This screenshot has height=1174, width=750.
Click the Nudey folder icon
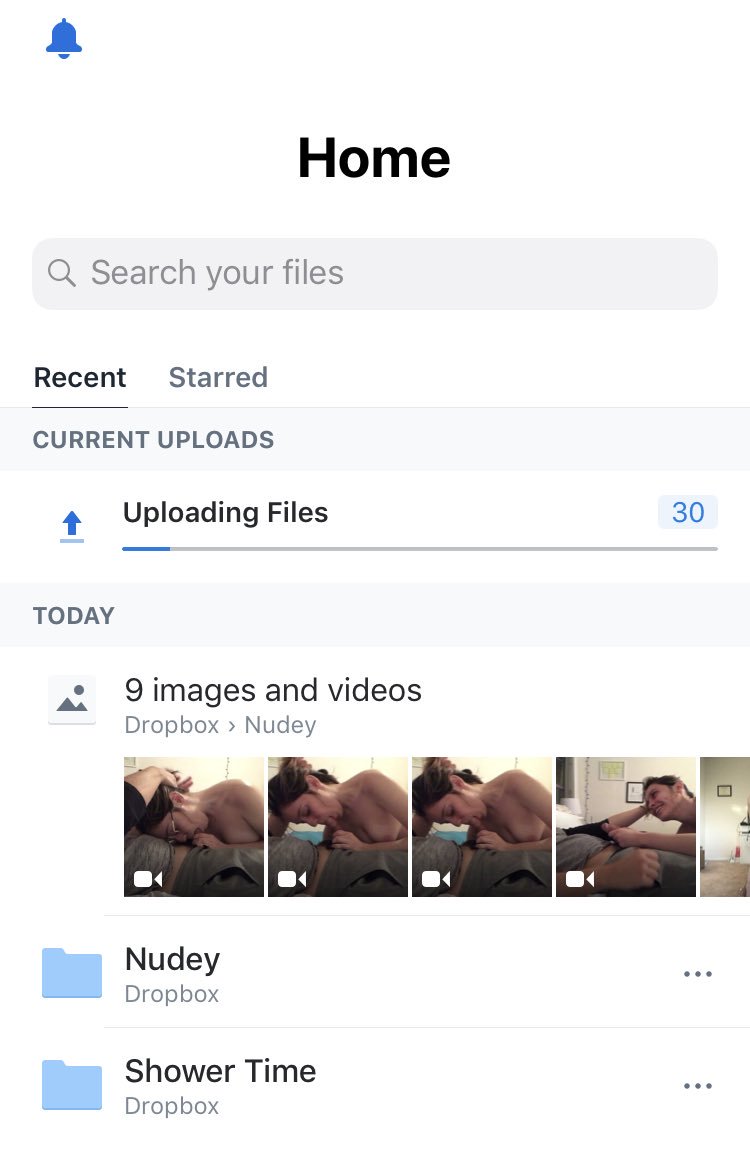pyautogui.click(x=72, y=973)
